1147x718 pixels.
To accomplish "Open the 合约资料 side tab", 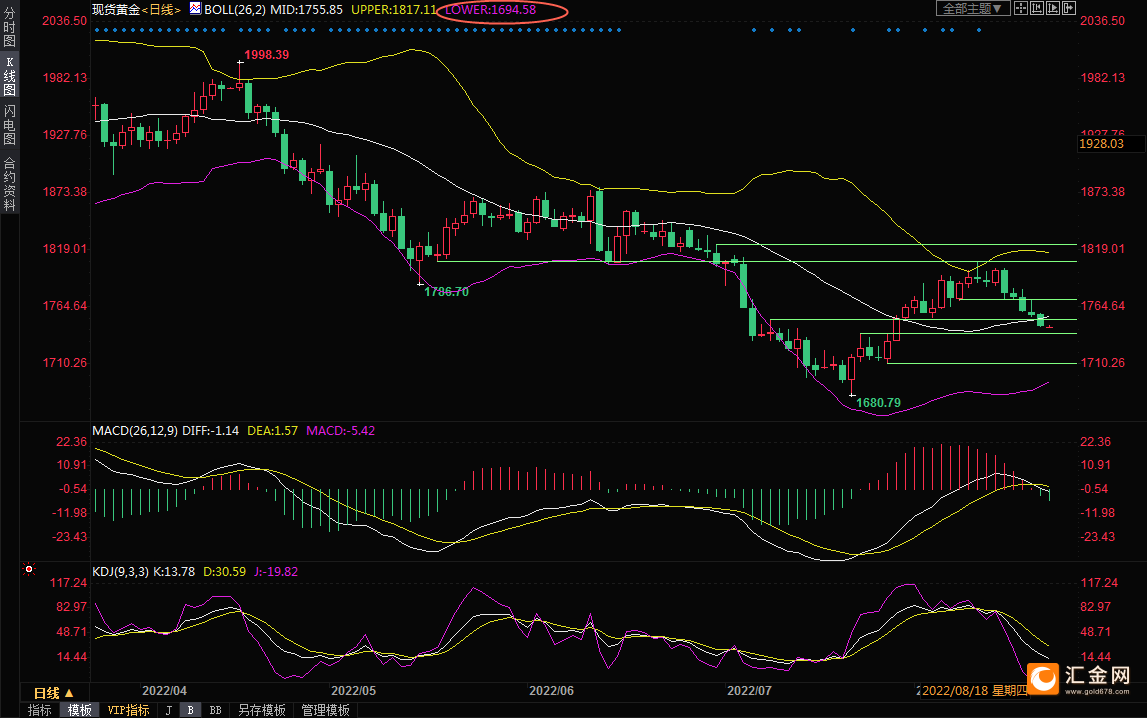I will (10, 184).
